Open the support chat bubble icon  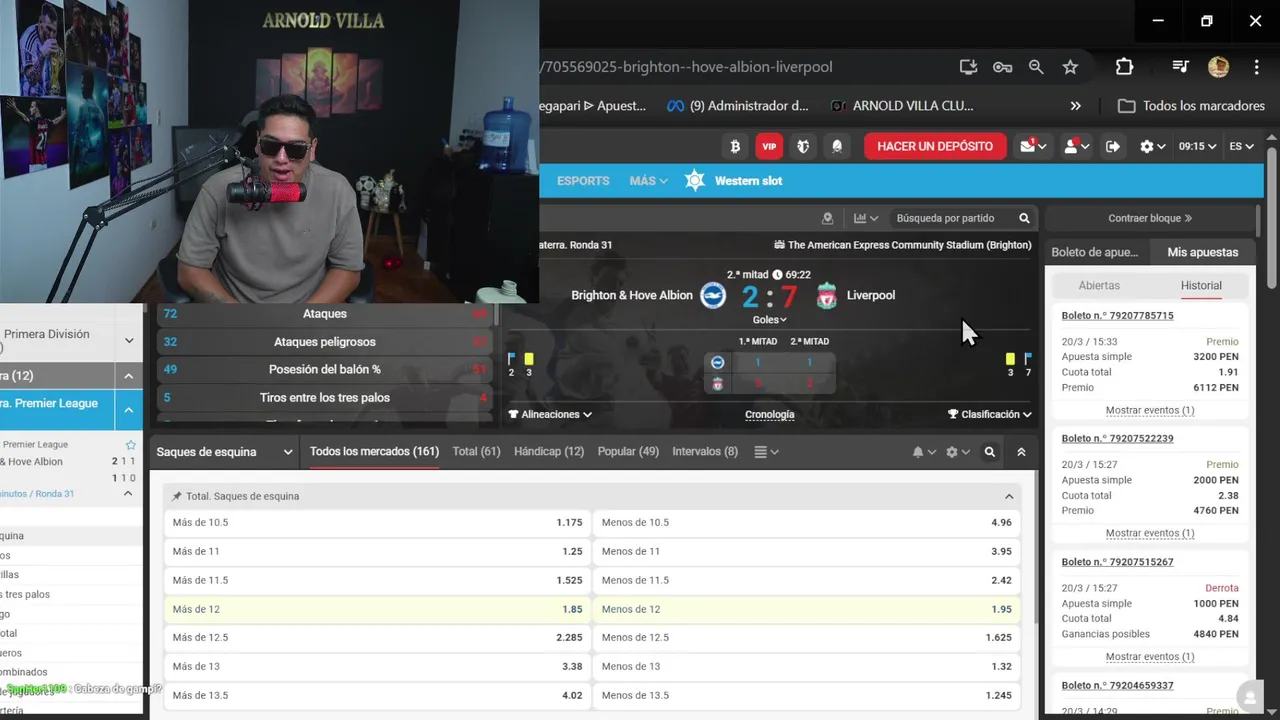[x=1248, y=696]
